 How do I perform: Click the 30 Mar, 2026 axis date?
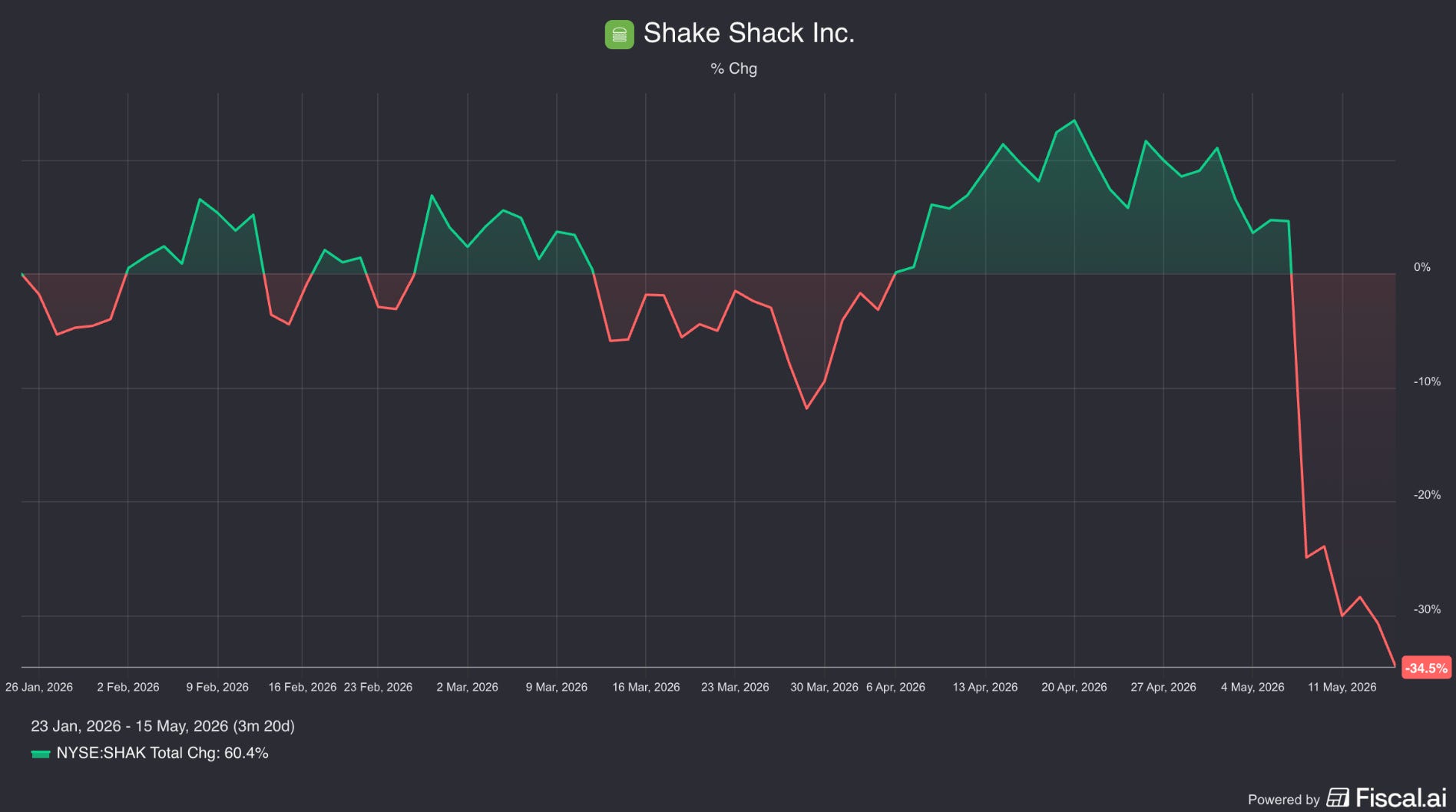[824, 687]
